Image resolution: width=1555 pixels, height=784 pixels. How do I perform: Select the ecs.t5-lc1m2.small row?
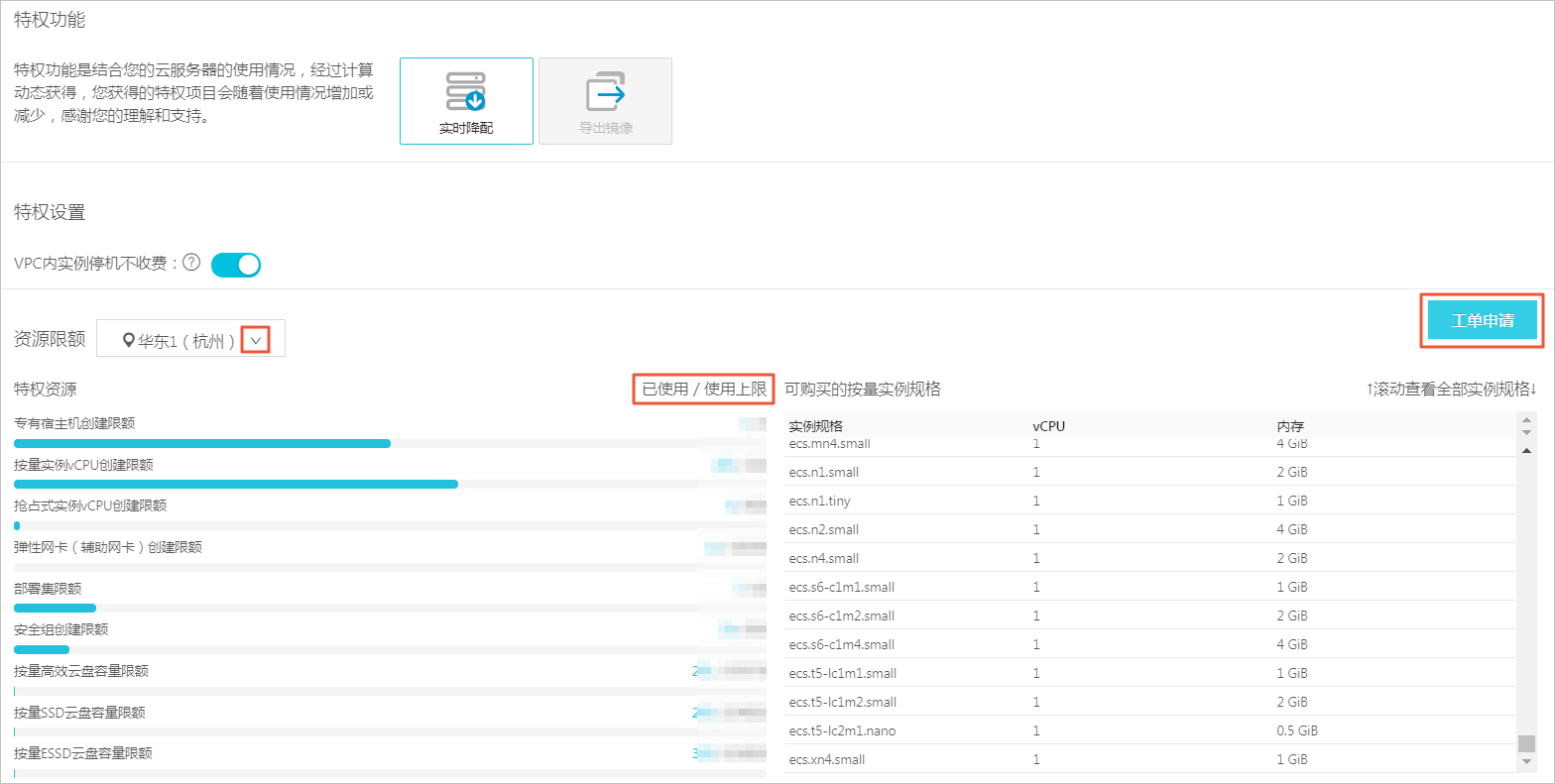tap(1150, 702)
